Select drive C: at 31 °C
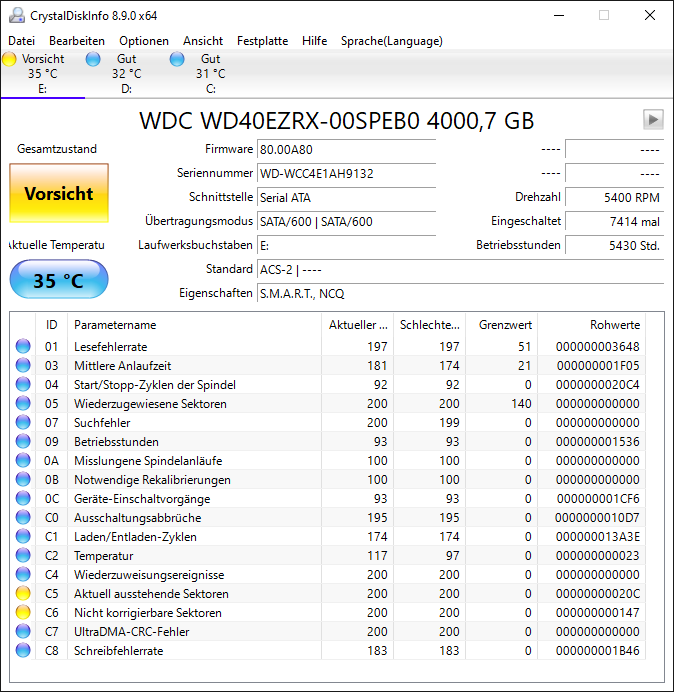 [x=211, y=74]
